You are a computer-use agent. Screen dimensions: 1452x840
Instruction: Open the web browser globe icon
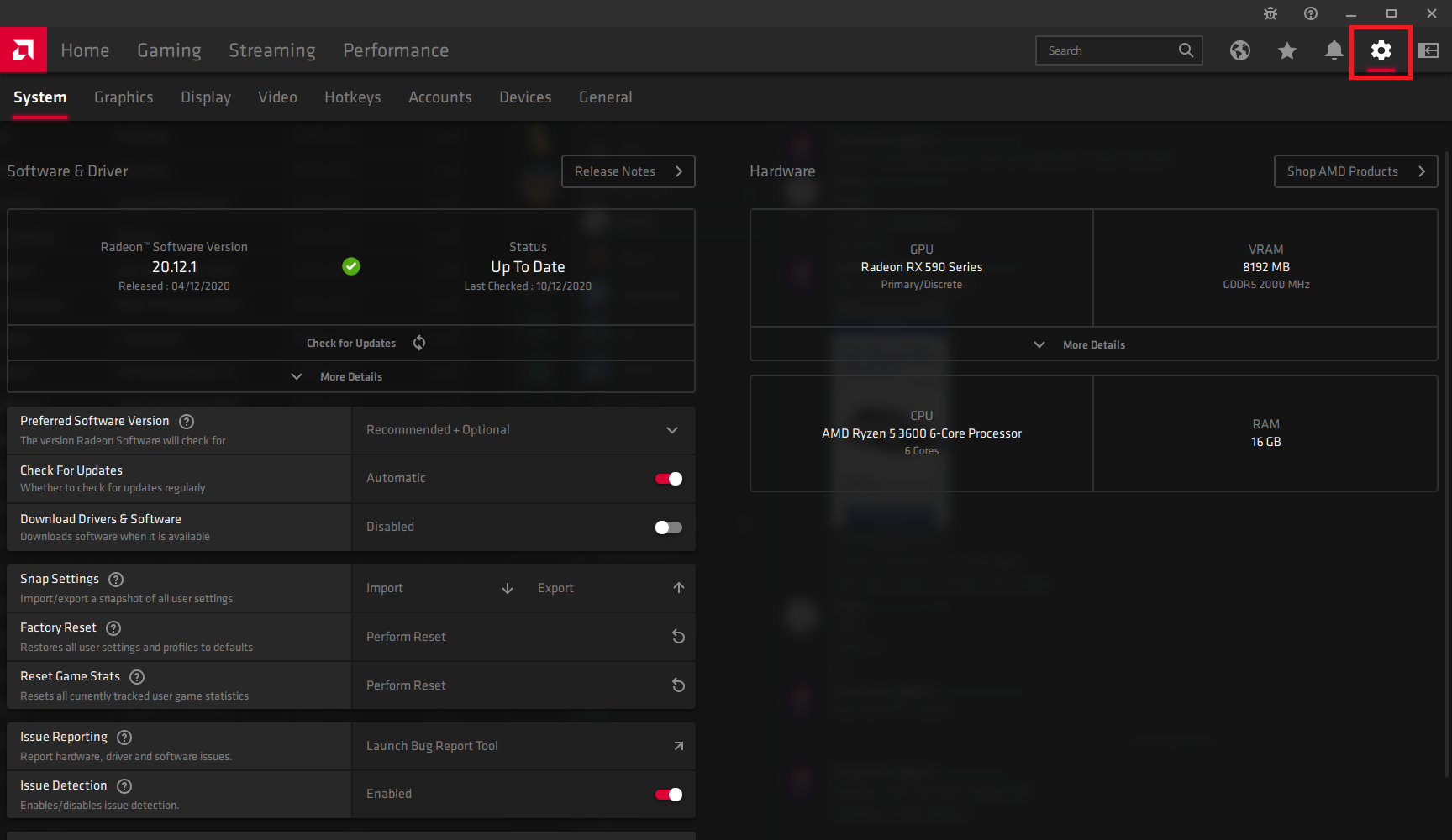[1240, 50]
